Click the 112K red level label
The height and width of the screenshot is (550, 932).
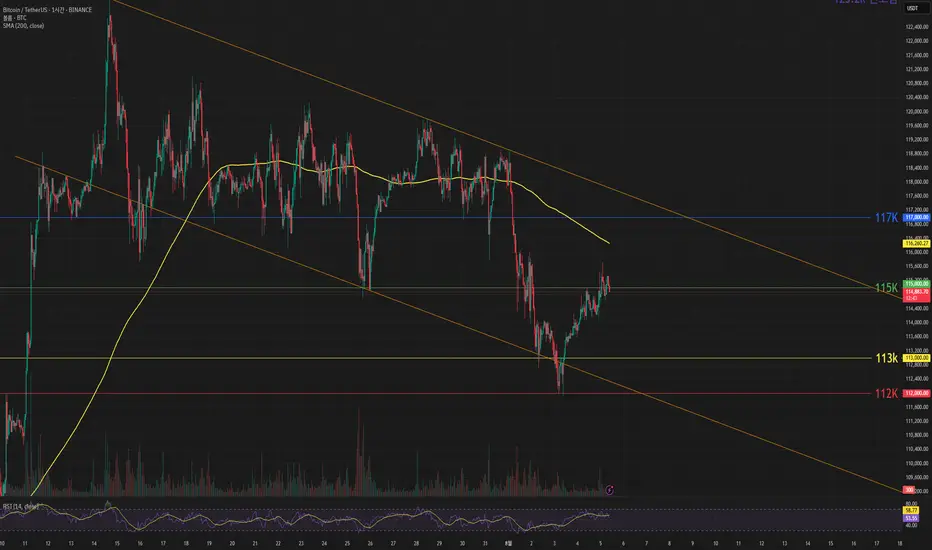coord(886,393)
